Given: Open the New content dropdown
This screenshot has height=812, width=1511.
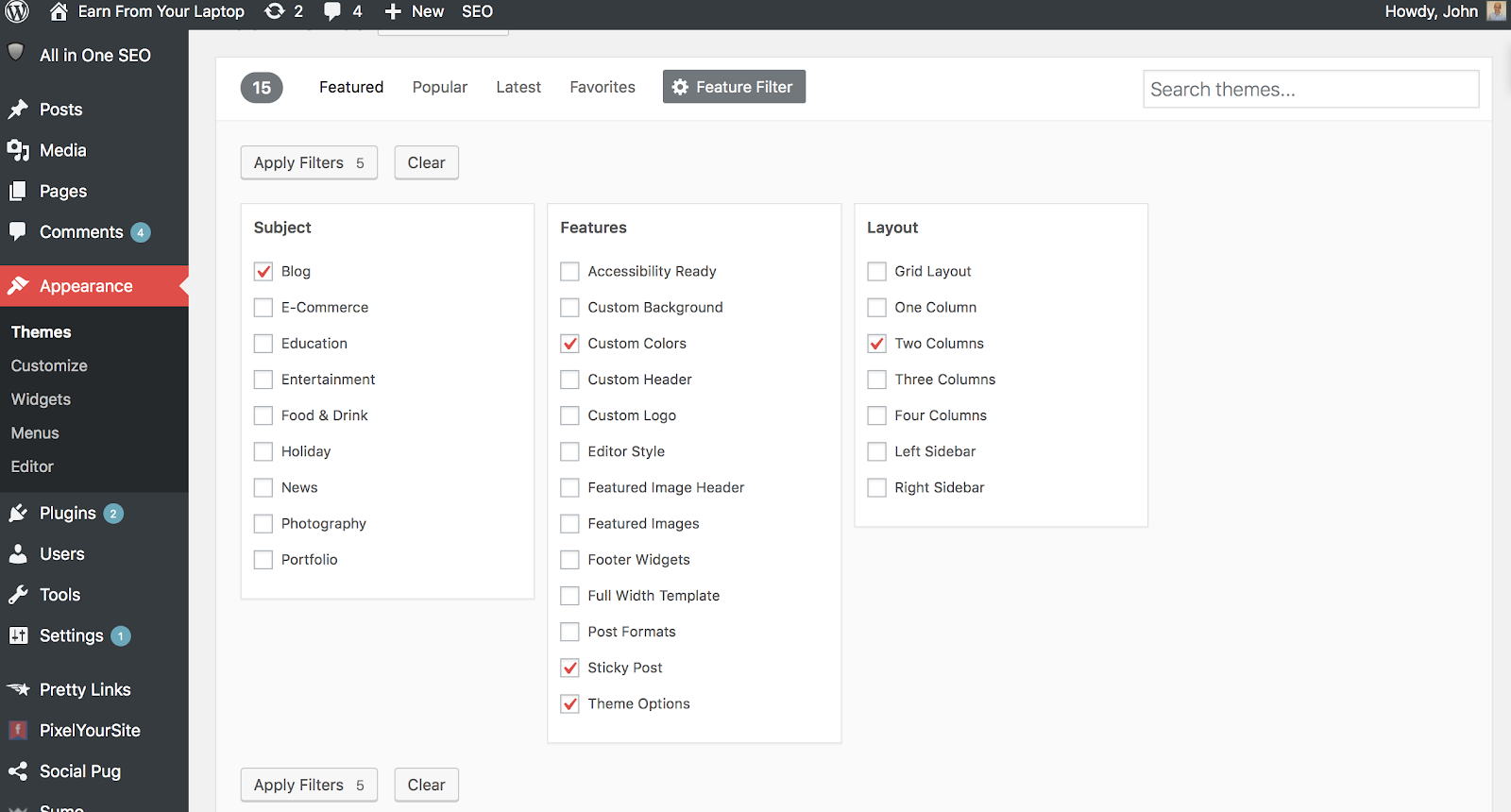Looking at the screenshot, I should [414, 11].
